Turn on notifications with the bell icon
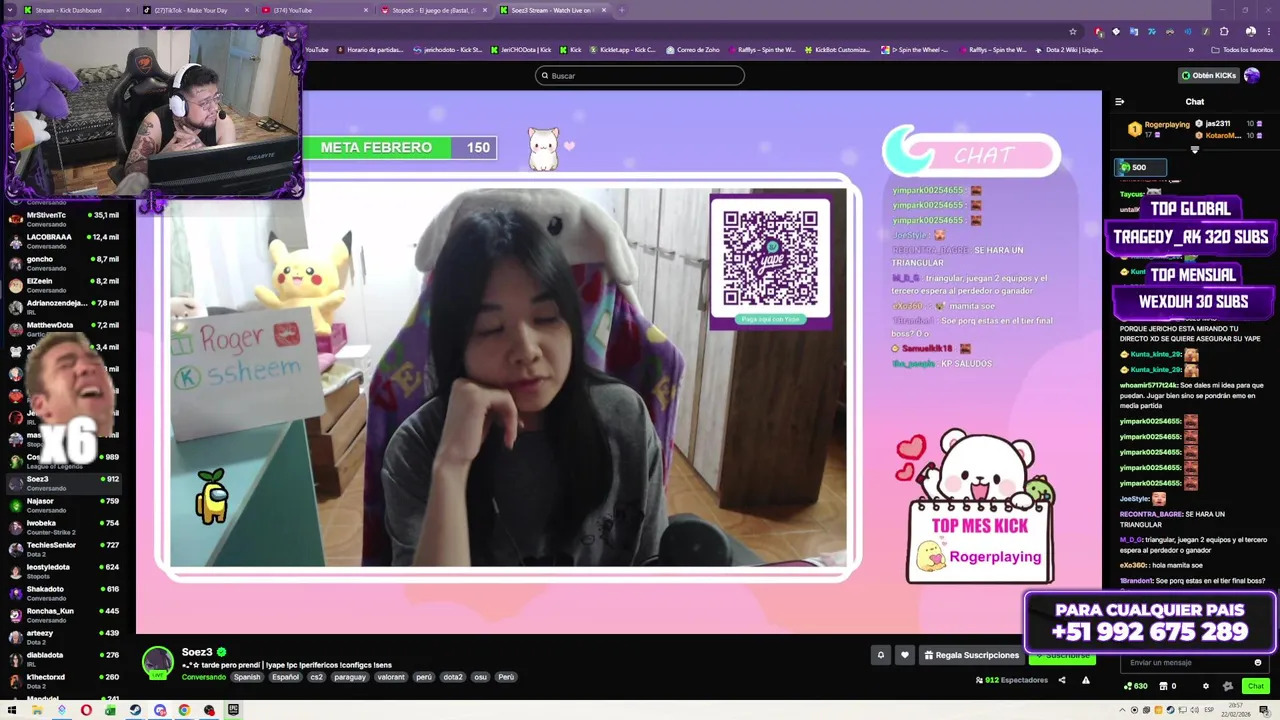Viewport: 1280px width, 720px height. coord(881,655)
